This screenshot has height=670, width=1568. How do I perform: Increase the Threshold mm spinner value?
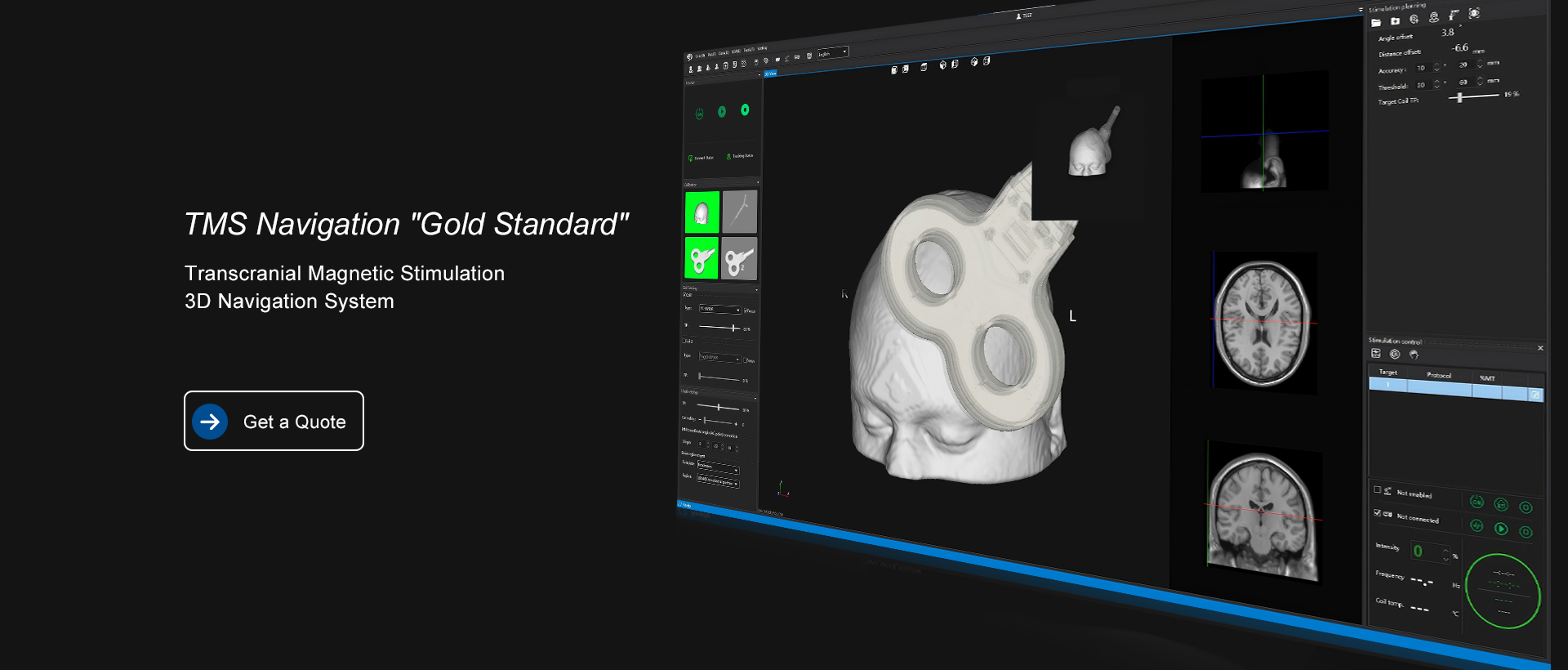click(x=1481, y=78)
